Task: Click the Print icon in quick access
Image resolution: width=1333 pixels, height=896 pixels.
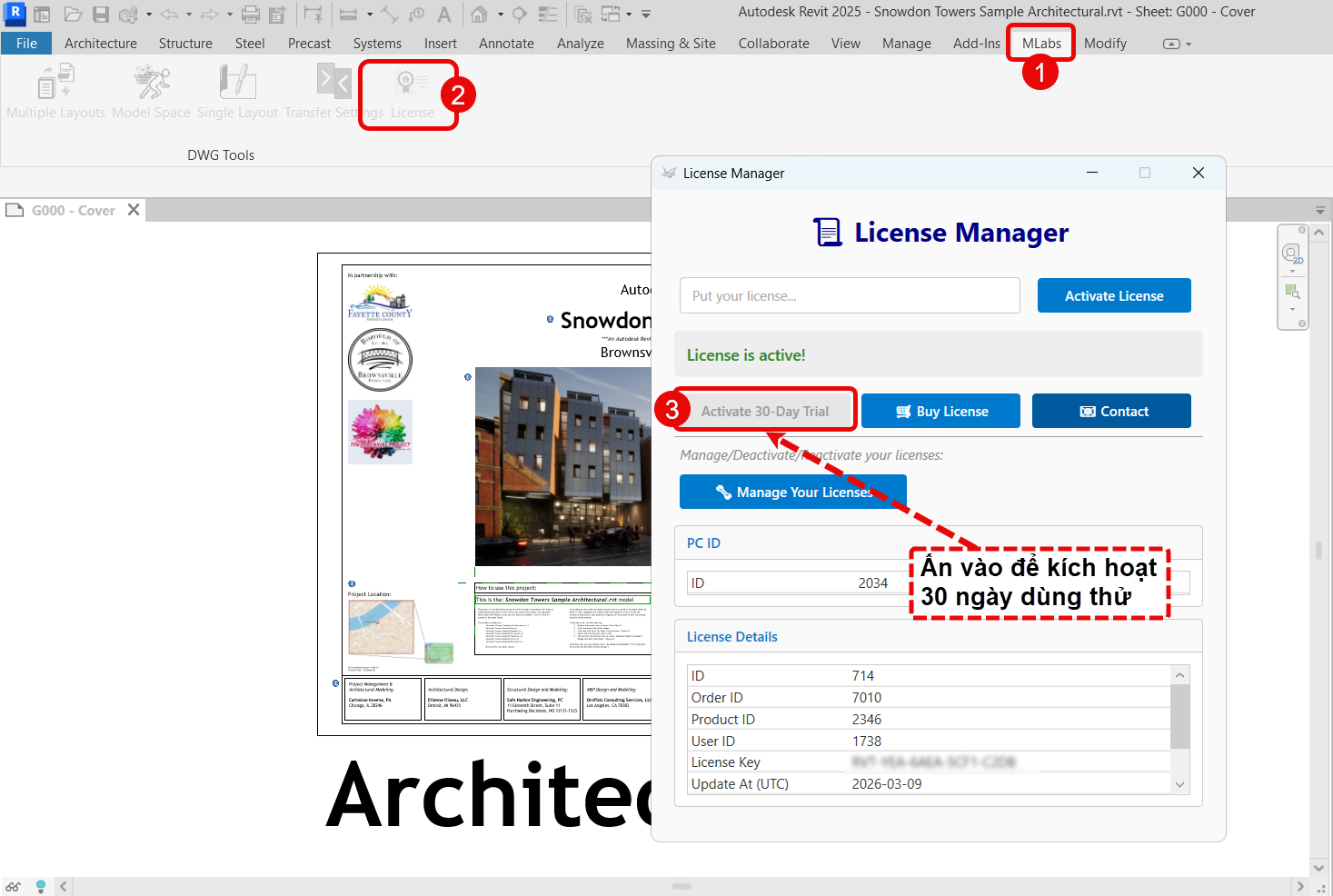Action: click(x=251, y=15)
